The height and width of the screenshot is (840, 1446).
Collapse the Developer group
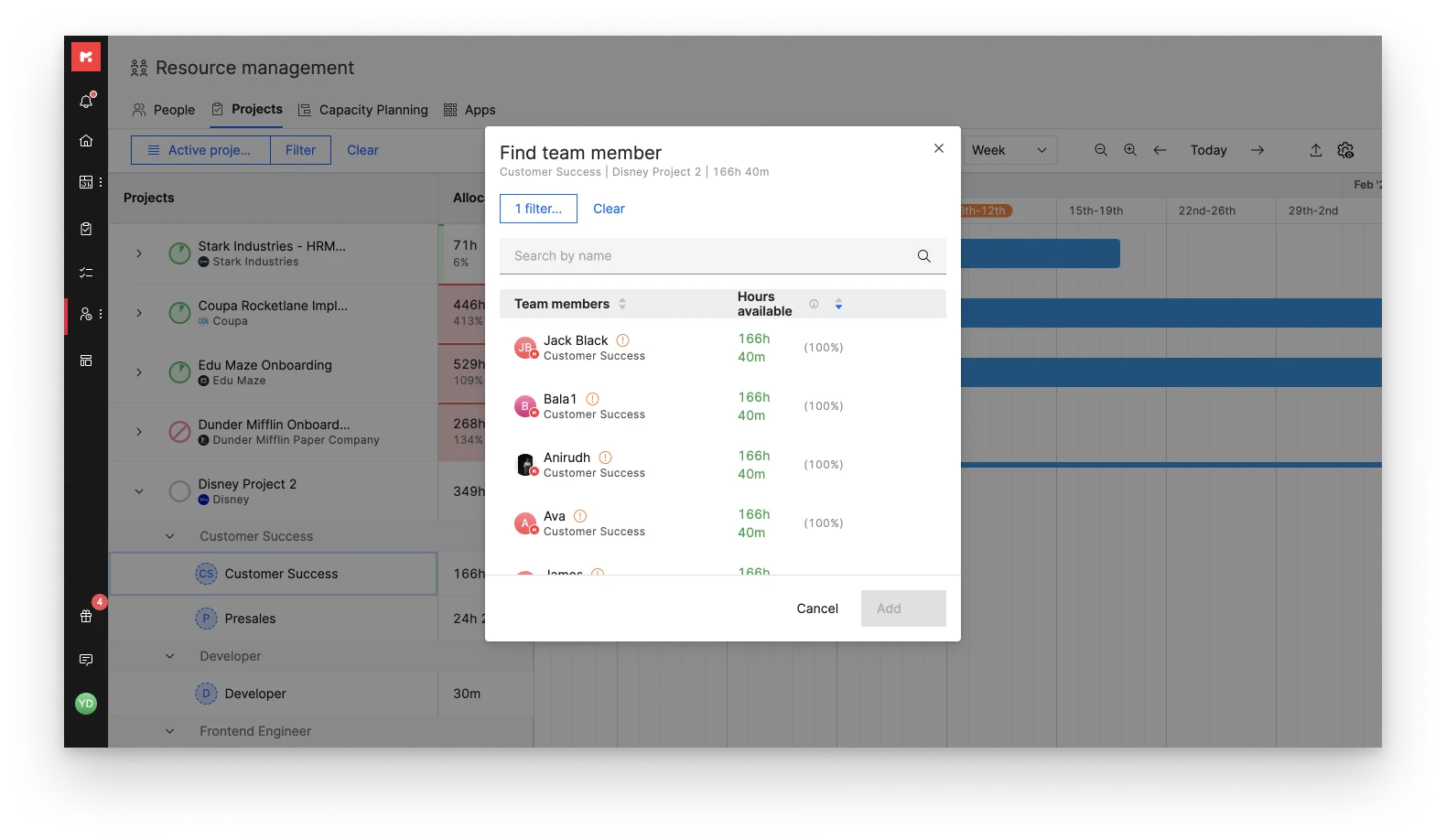tap(169, 656)
